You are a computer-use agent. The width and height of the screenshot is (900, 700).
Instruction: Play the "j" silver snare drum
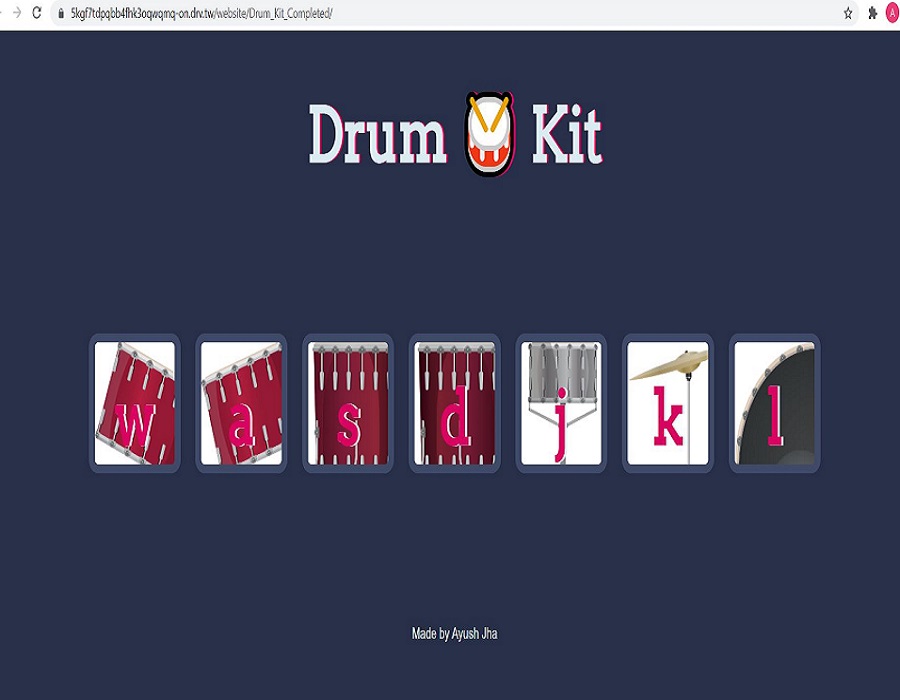click(x=561, y=403)
